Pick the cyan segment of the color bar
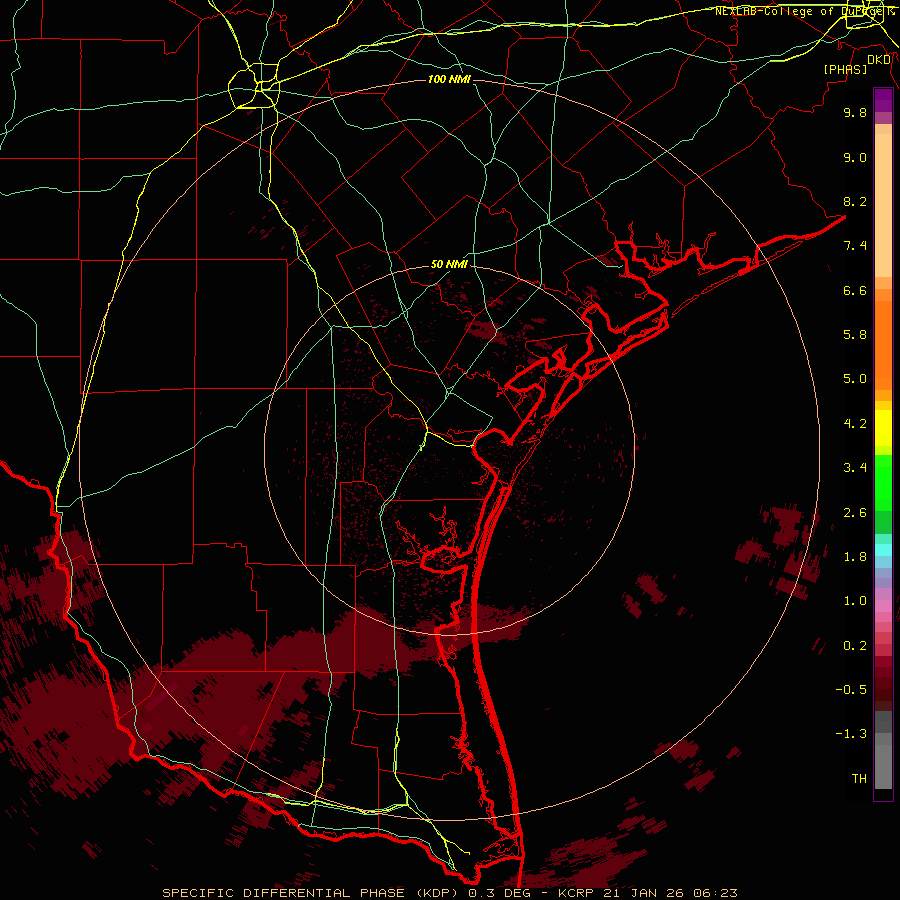This screenshot has height=900, width=900. point(883,550)
